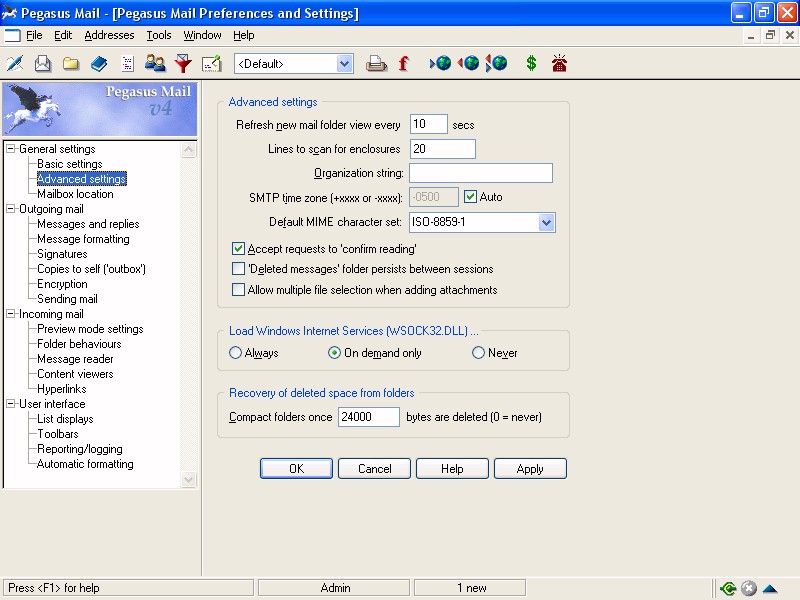Click the document icon beside File menu
Viewport: 800px width, 600px height.
point(12,35)
